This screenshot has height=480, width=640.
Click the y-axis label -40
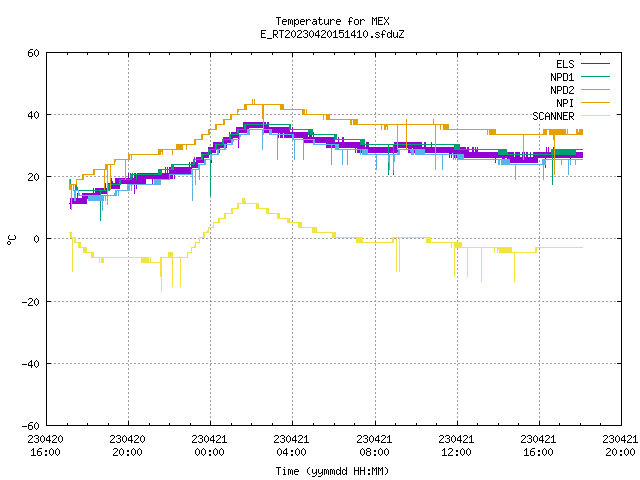pos(30,364)
